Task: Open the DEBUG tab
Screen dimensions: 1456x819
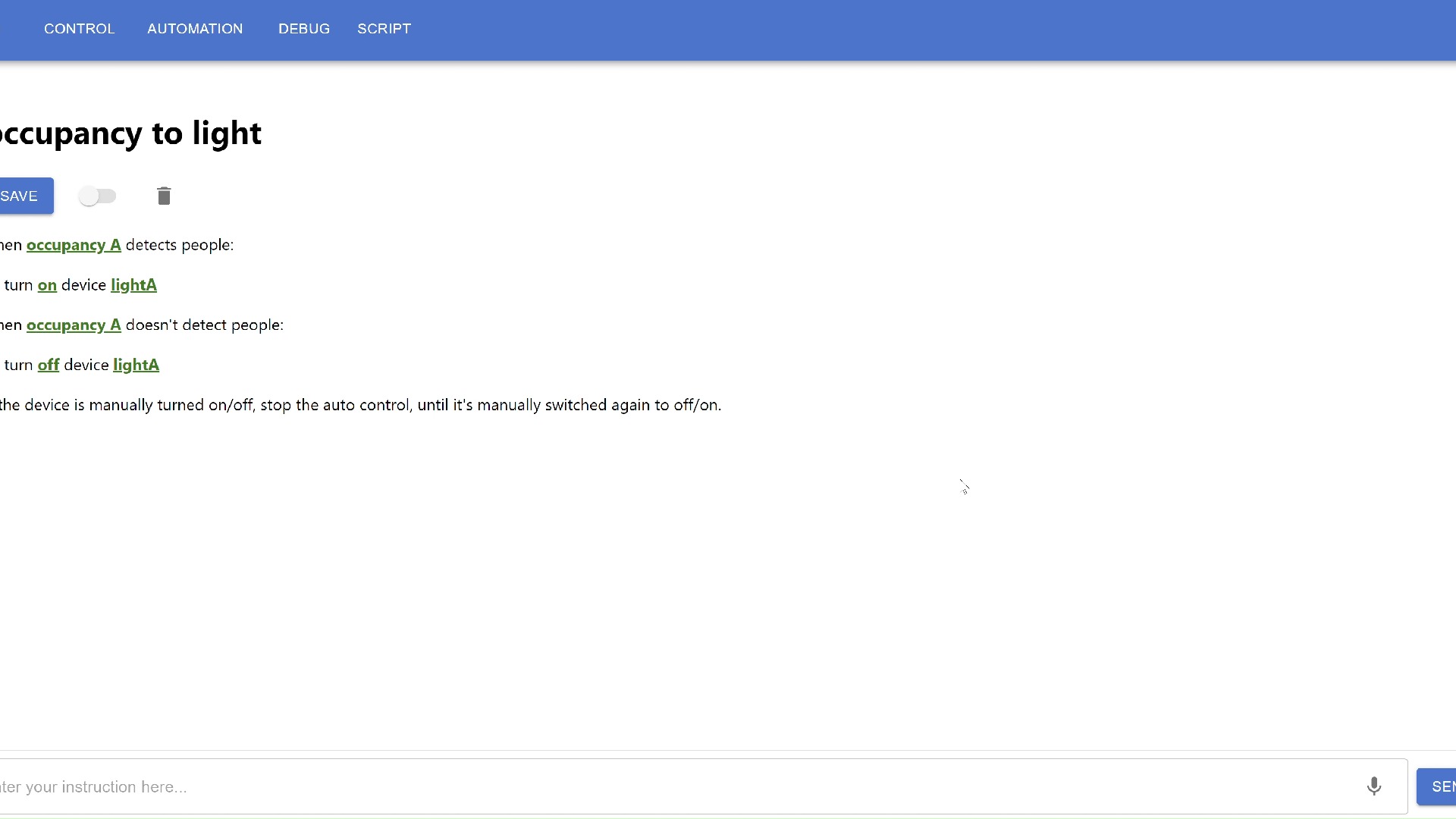Action: pos(304,28)
